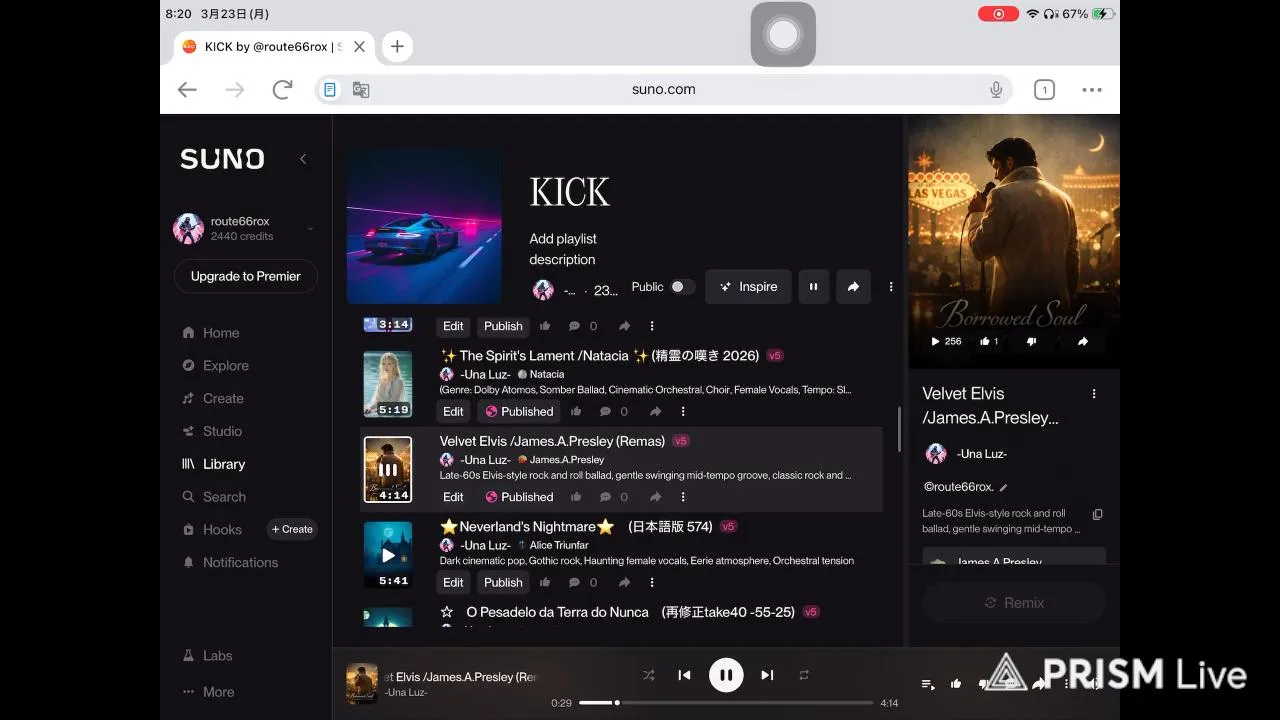Click the Inspire button
1280x720 pixels.
coord(748,287)
